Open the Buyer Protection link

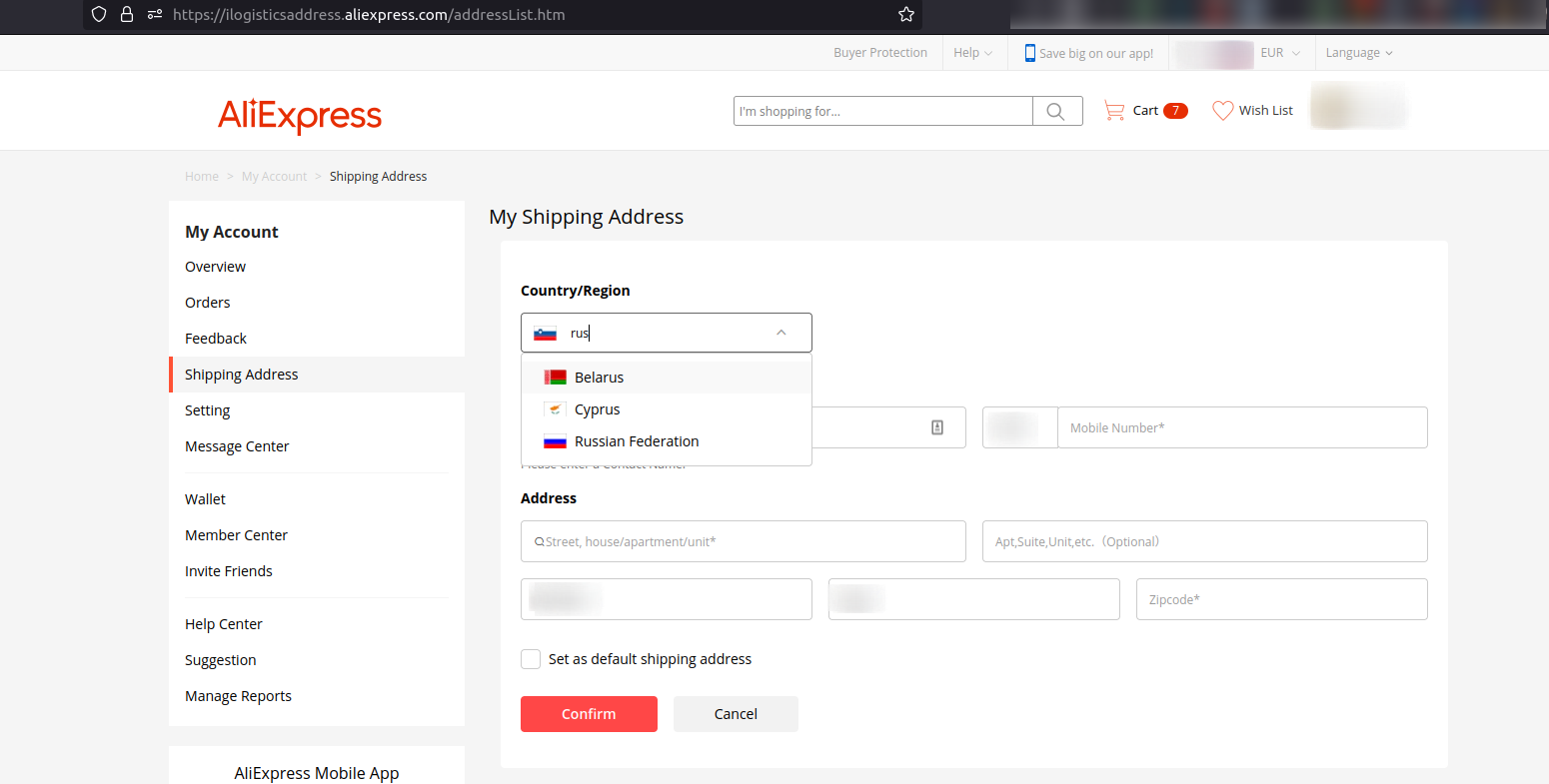[880, 53]
